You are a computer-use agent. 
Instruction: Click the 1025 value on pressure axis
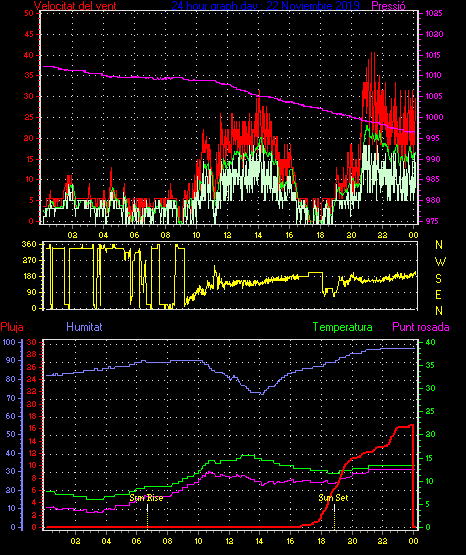pyautogui.click(x=434, y=13)
